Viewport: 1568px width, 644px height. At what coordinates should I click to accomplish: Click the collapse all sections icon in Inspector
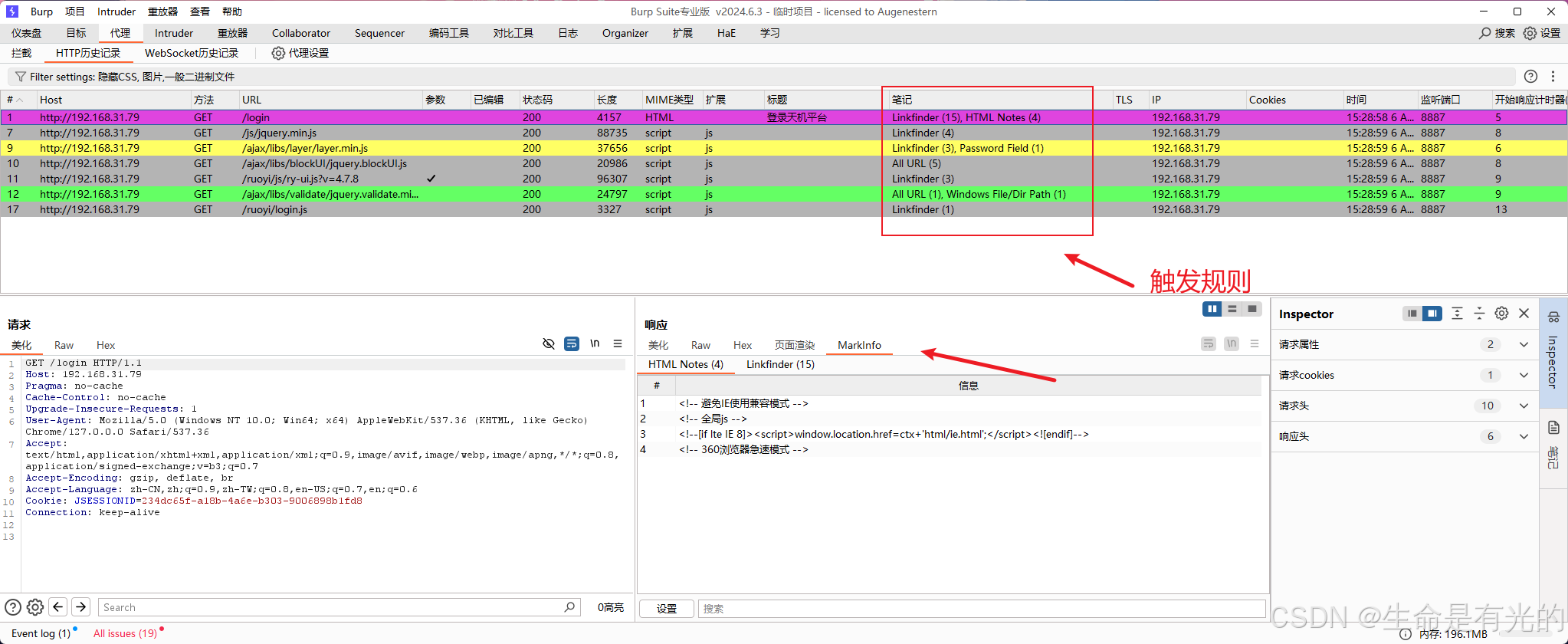(x=1479, y=314)
